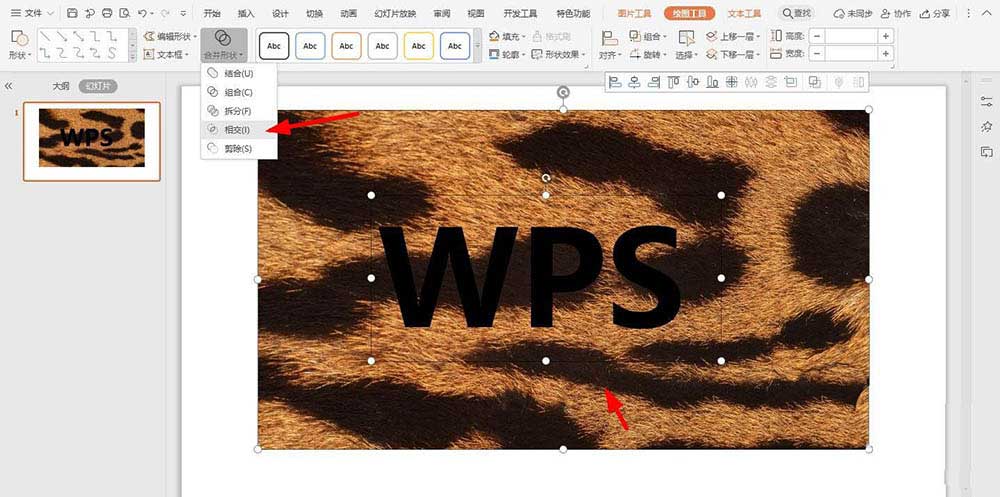This screenshot has width=1000, height=497.
Task: Select the orange-outlined Abc shape style
Action: point(346,46)
